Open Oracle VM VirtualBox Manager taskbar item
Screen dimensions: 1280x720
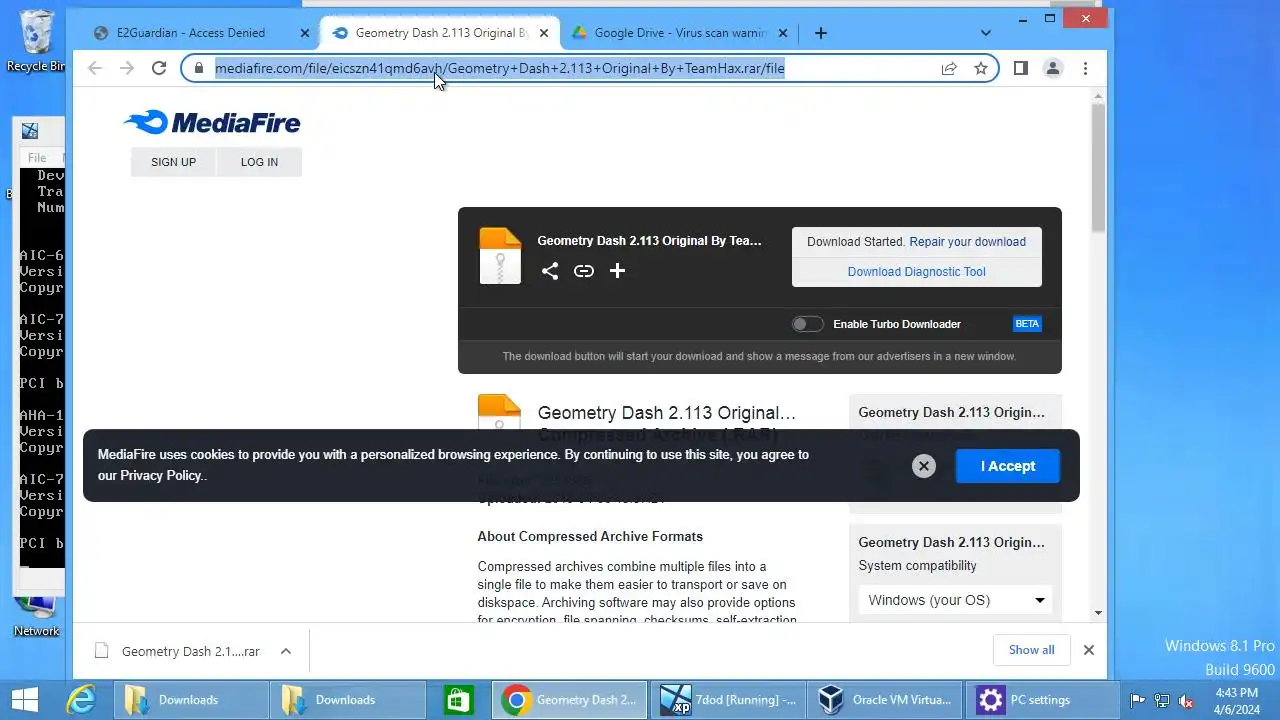click(x=886, y=699)
